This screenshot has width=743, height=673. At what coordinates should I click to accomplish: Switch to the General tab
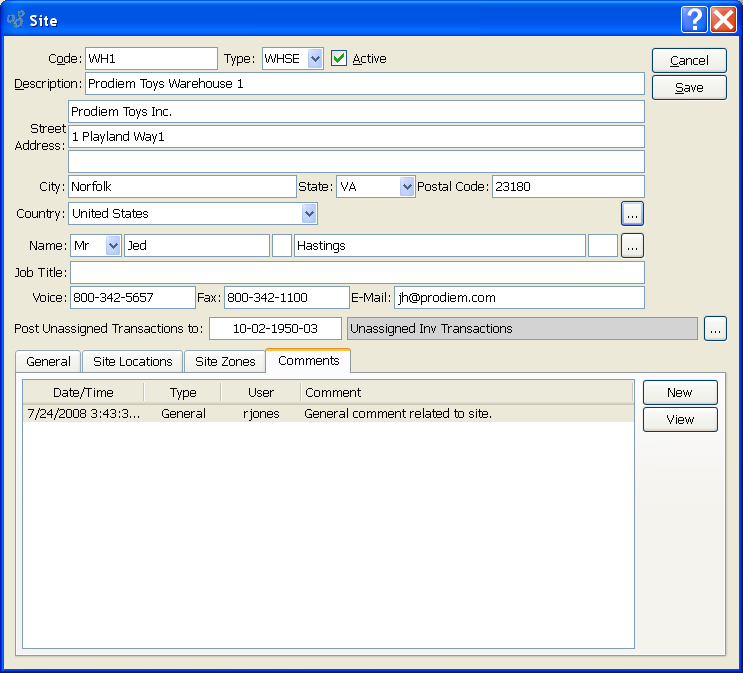48,362
